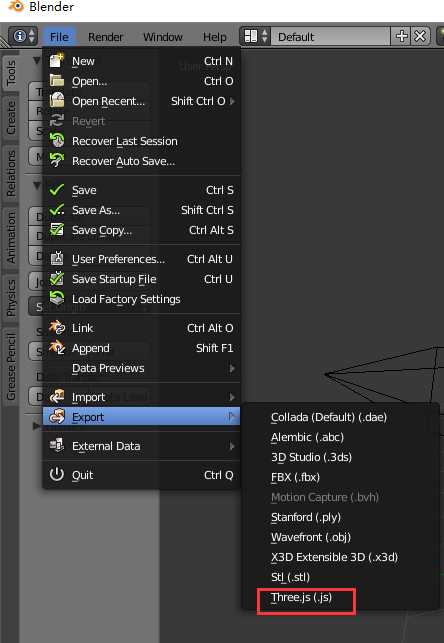Open the Render menu
Image resolution: width=444 pixels, height=643 pixels.
105,37
